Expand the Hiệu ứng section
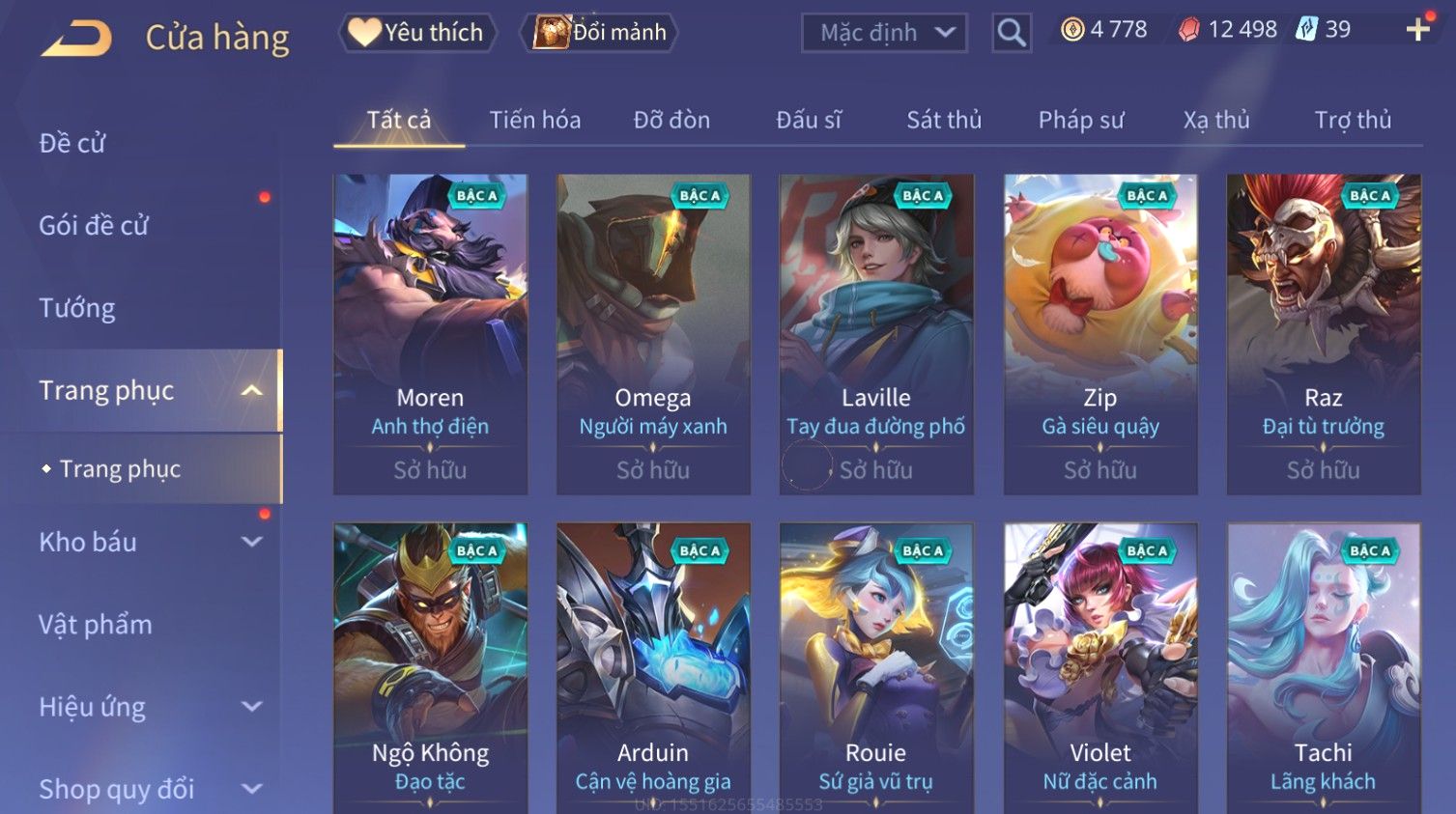This screenshot has height=814, width=1456. pyautogui.click(x=252, y=707)
